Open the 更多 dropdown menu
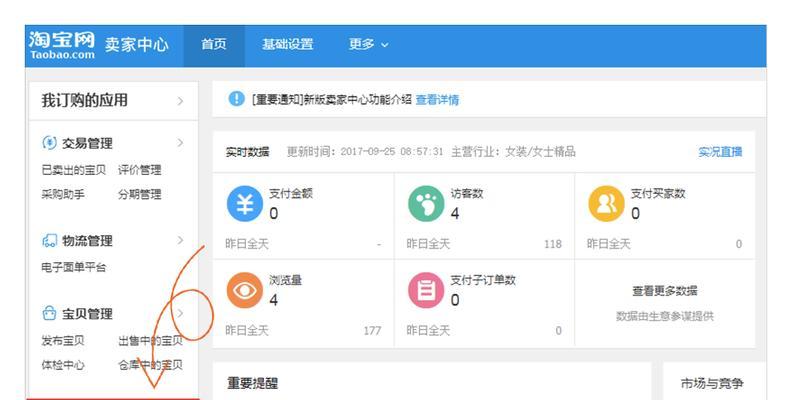 click(368, 44)
